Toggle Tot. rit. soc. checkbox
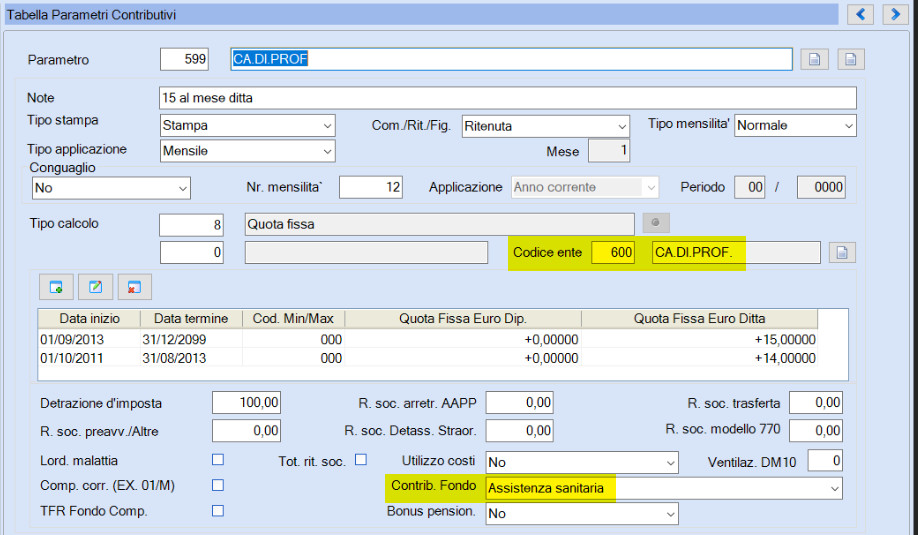This screenshot has height=535, width=918. point(361,459)
